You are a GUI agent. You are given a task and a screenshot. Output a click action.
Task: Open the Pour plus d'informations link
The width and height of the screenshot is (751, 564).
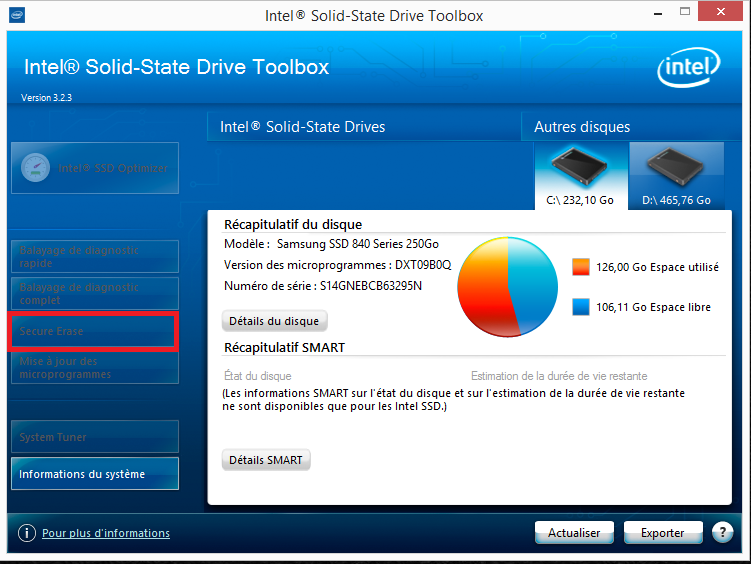[106, 533]
